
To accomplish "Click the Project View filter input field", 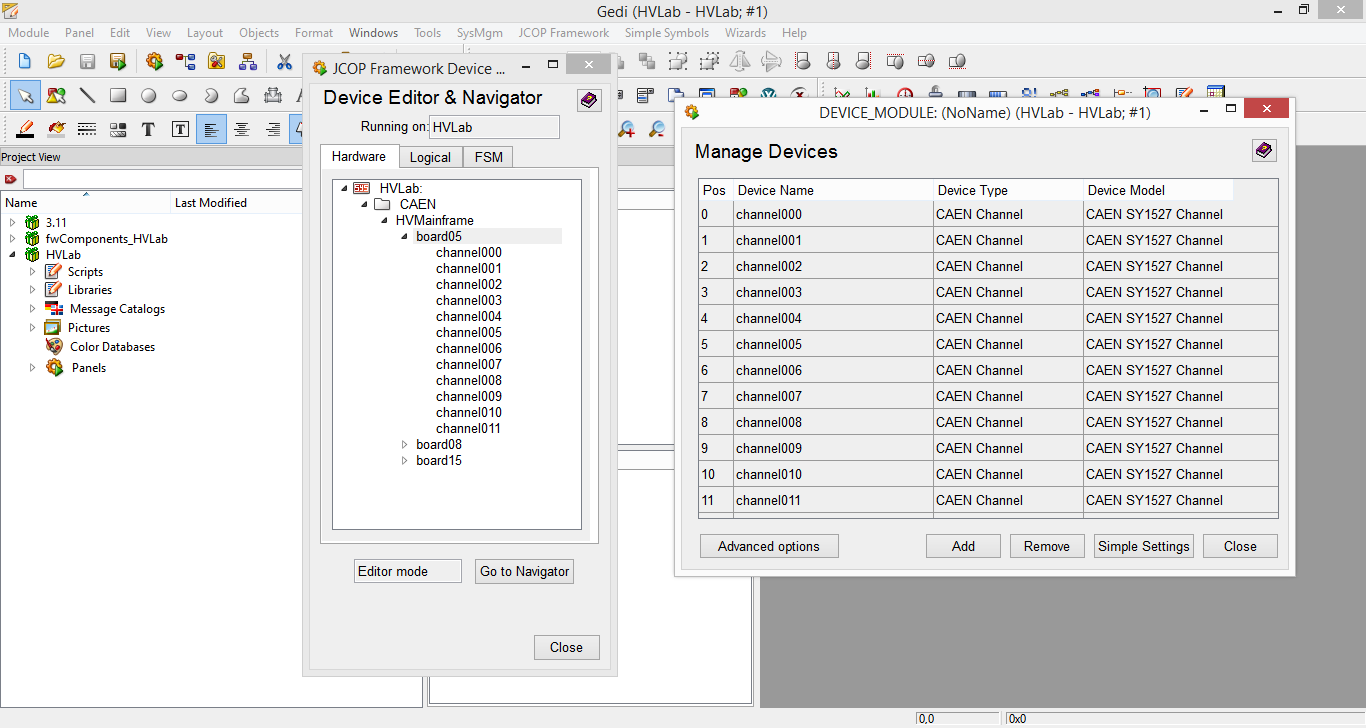I will click(x=162, y=179).
